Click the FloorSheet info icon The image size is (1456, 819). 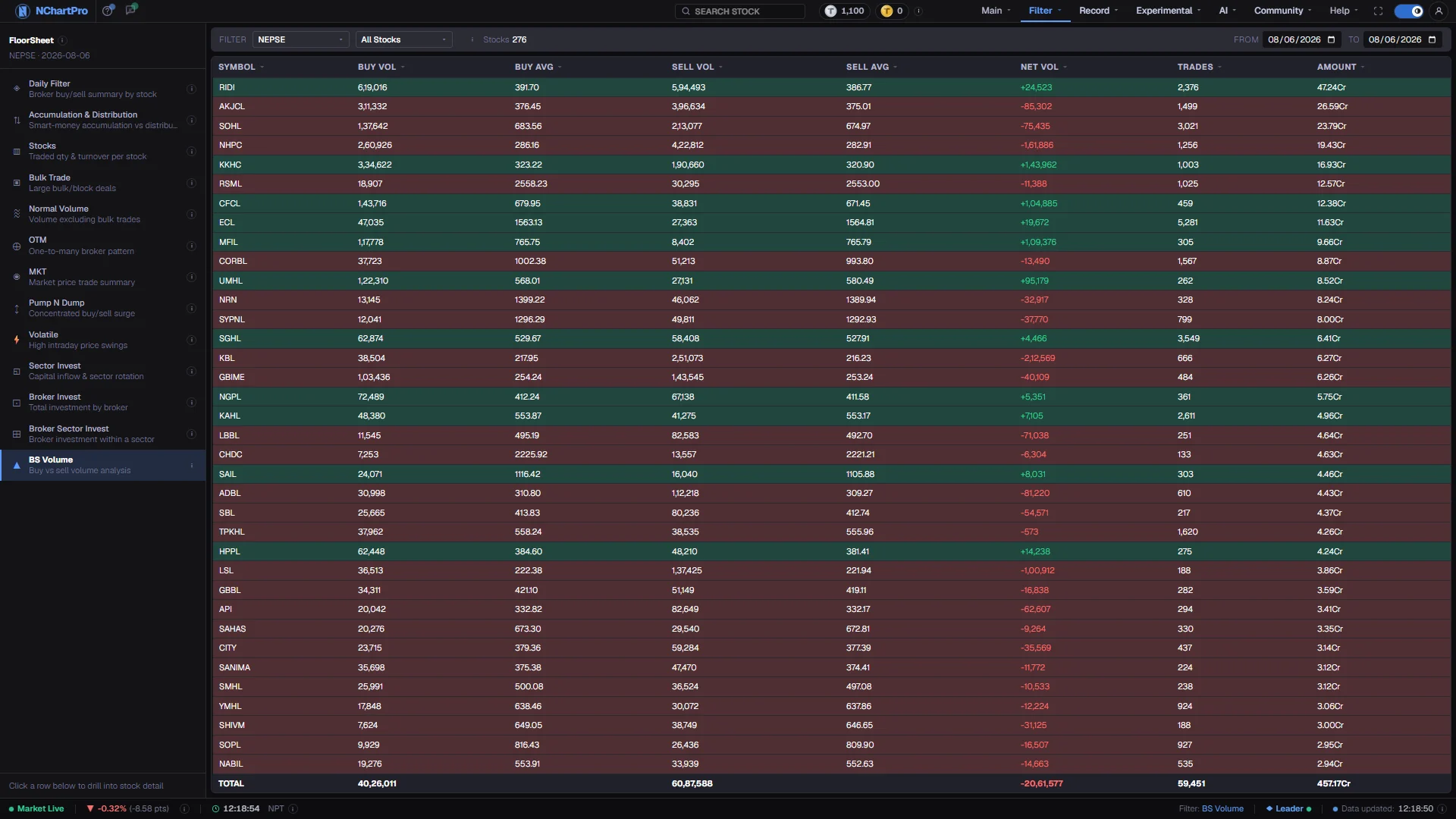coord(63,40)
